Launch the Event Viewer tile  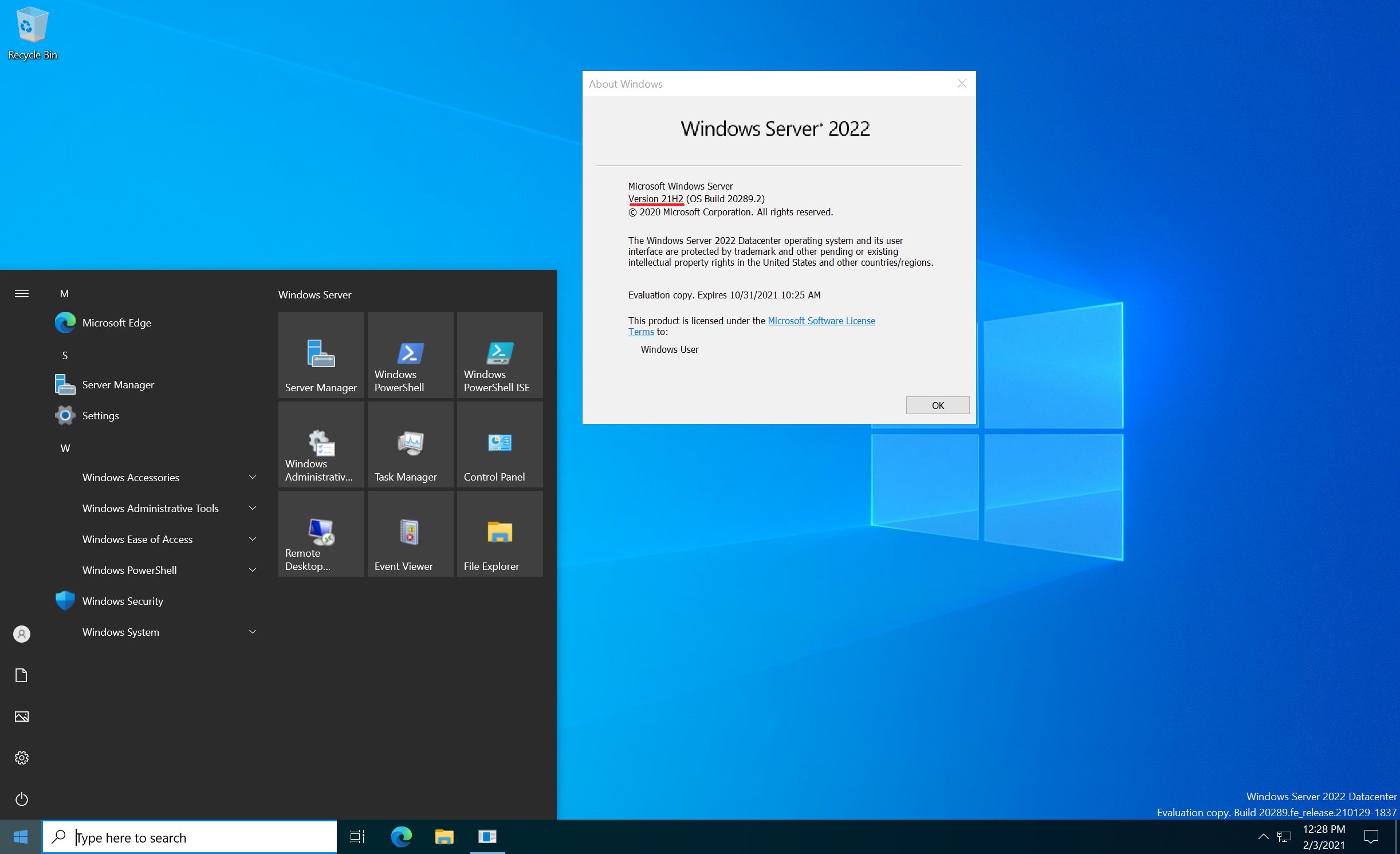tap(410, 534)
